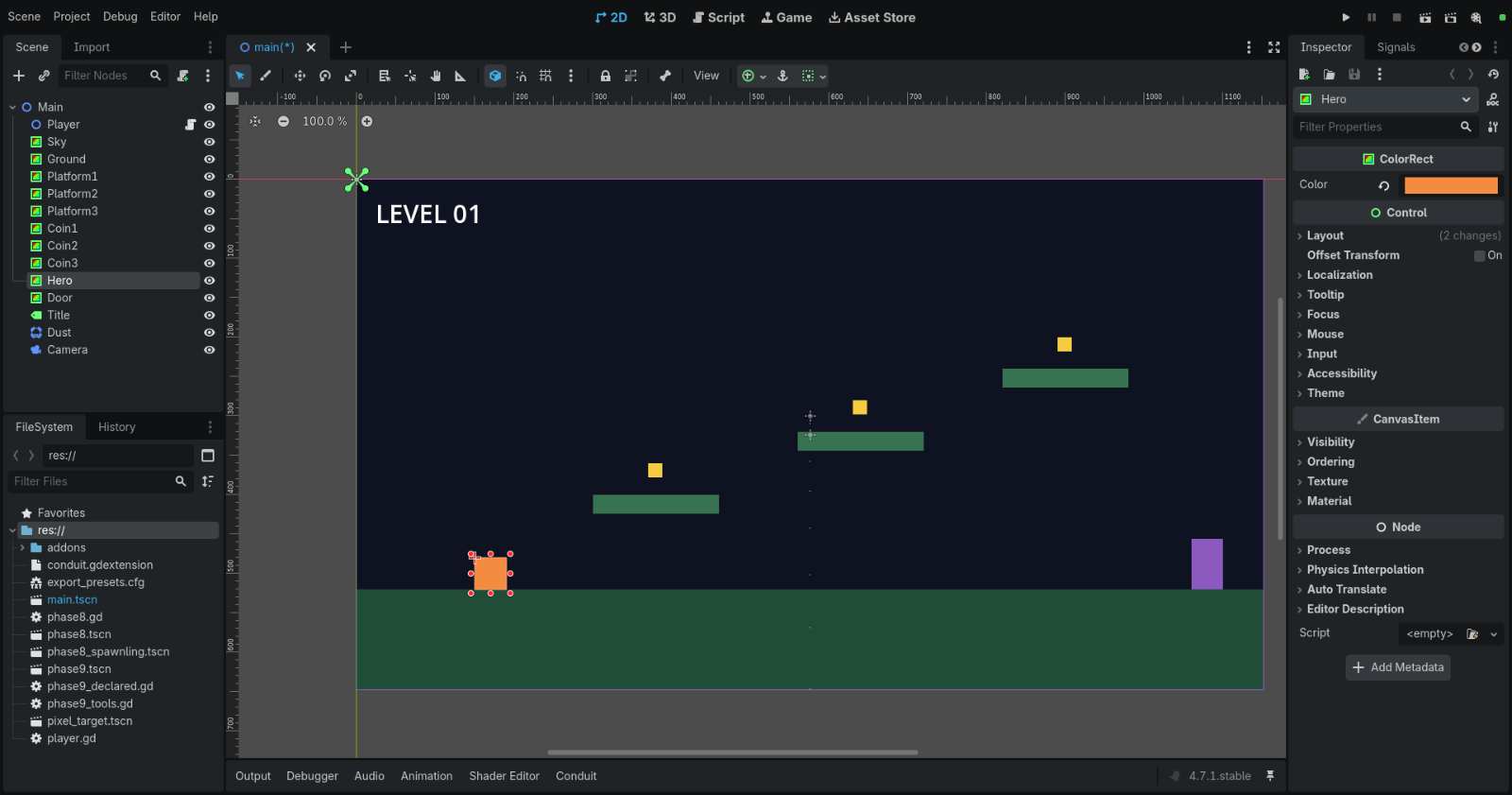The width and height of the screenshot is (1512, 795).
Task: Open the Script property dropdown arrow
Action: (x=1493, y=634)
